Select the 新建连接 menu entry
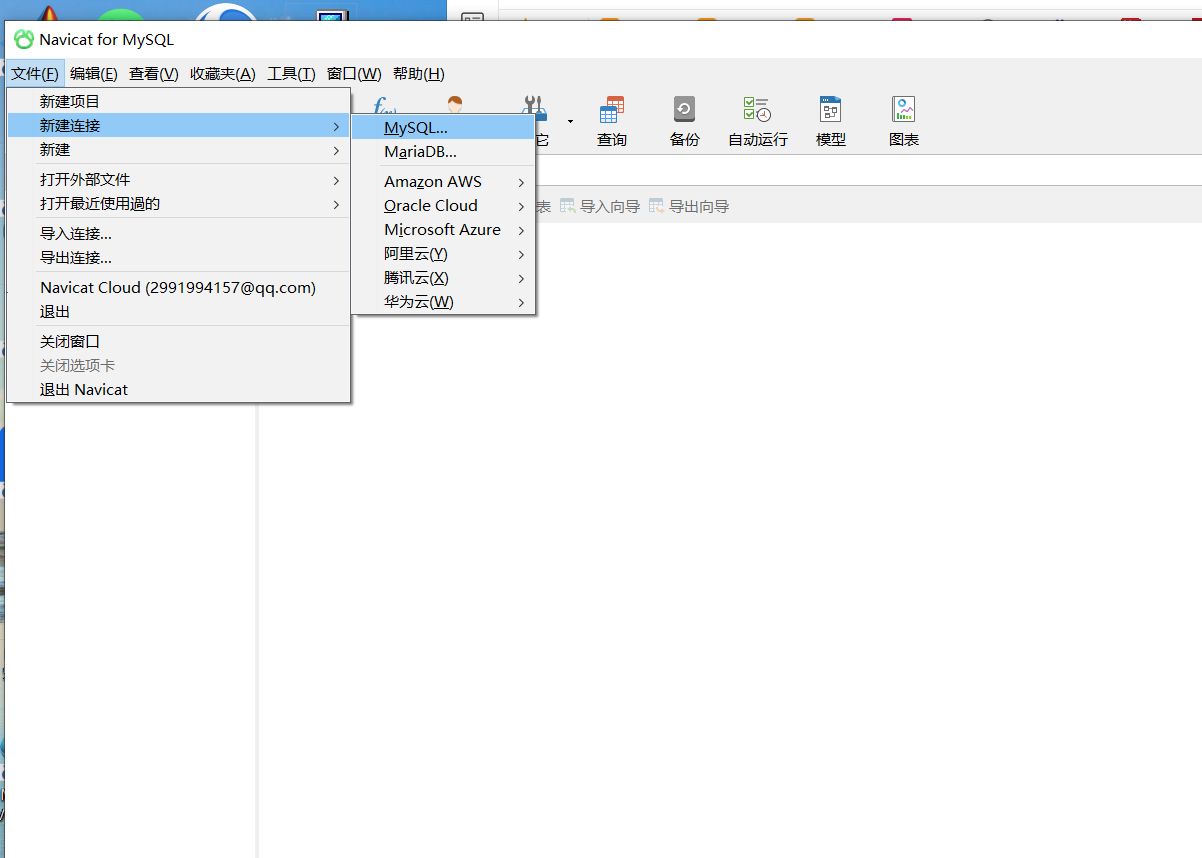This screenshot has height=858, width=1202. click(x=179, y=126)
